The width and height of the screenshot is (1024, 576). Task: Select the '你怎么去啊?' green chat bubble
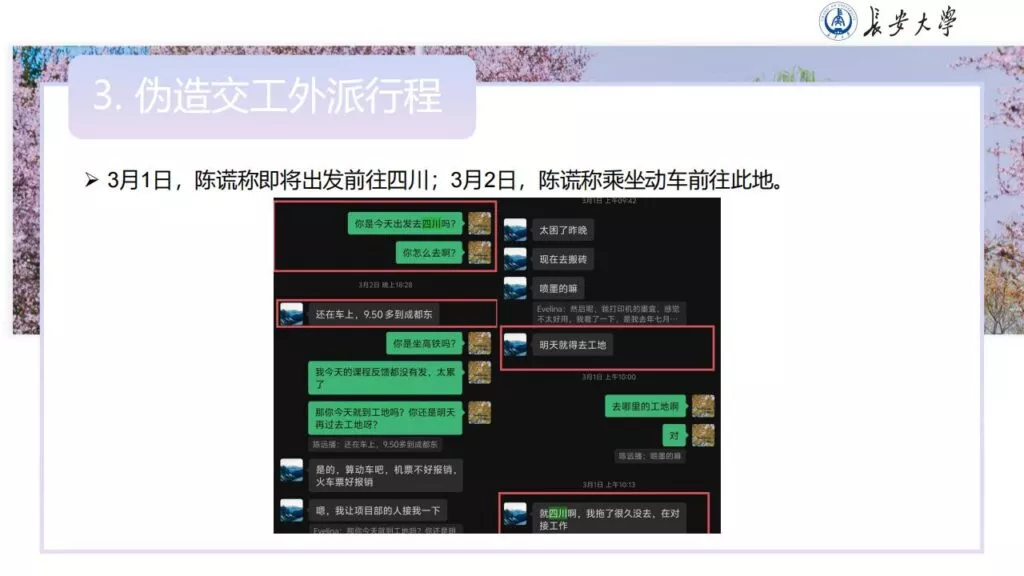click(x=429, y=253)
